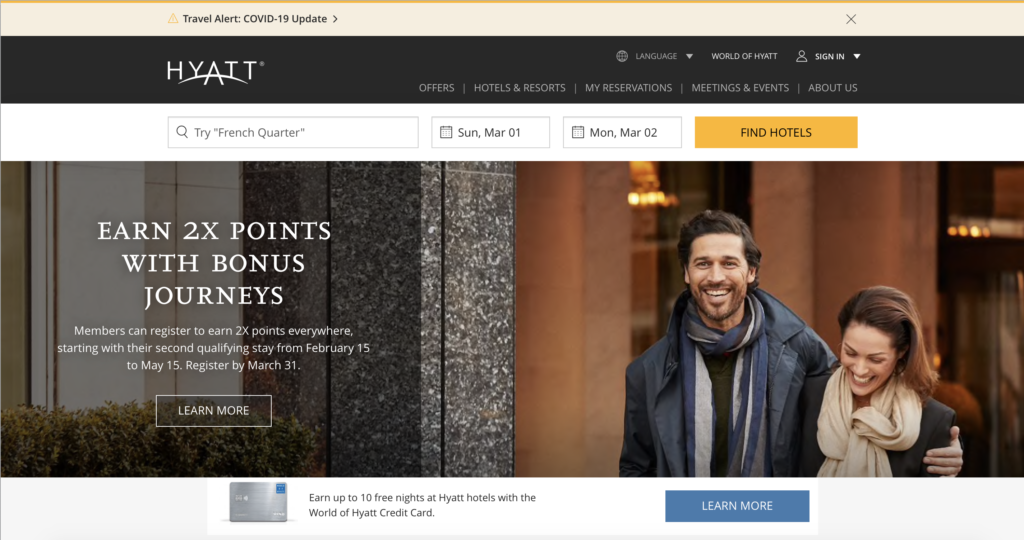Screen dimensions: 1024x540
Task: Focus the destination search field
Action: pyautogui.click(x=293, y=133)
